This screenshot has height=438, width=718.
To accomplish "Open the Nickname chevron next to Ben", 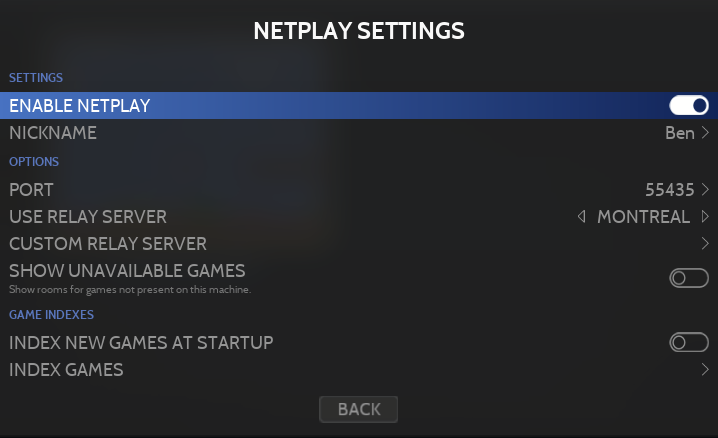I will pos(705,133).
